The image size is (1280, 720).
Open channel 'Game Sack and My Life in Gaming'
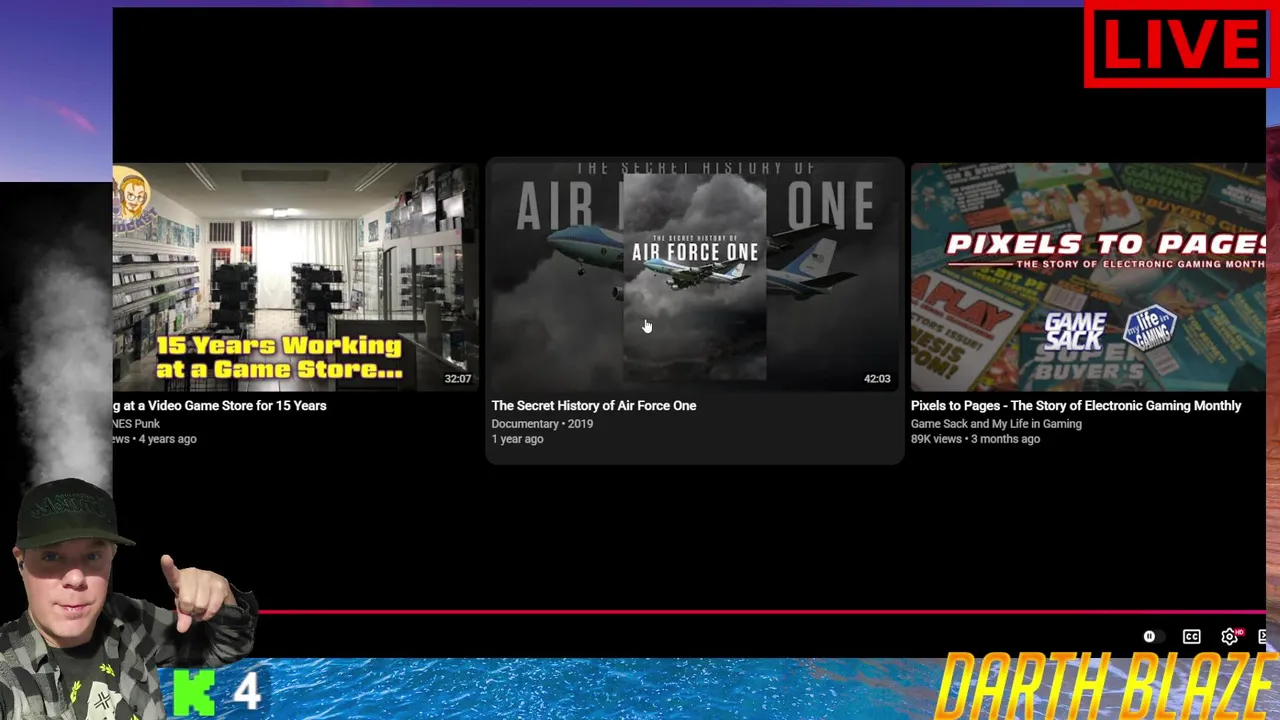pyautogui.click(x=996, y=424)
